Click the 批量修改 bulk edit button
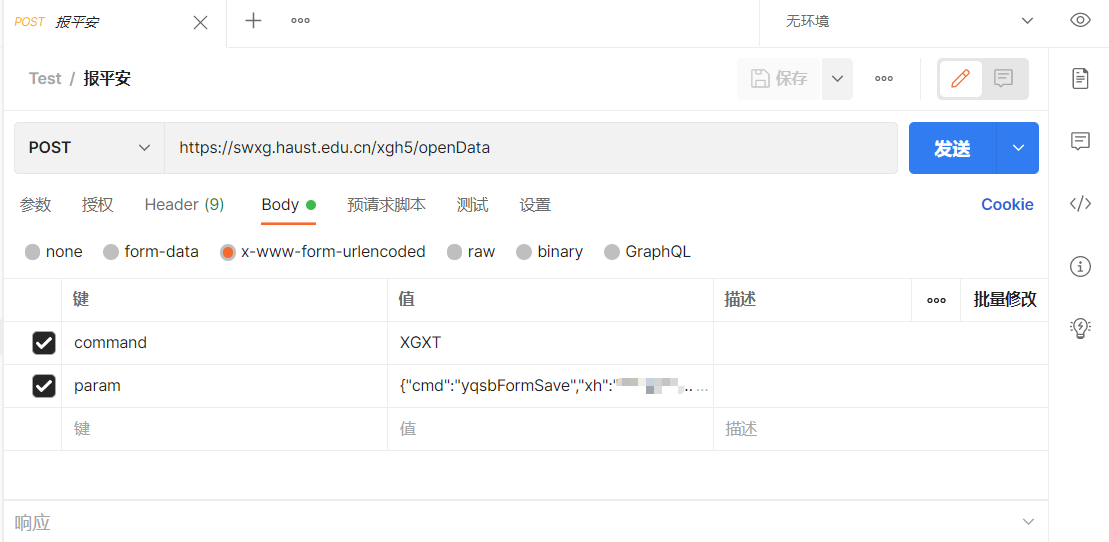Screen dimensions: 1109x542 [x=1005, y=300]
